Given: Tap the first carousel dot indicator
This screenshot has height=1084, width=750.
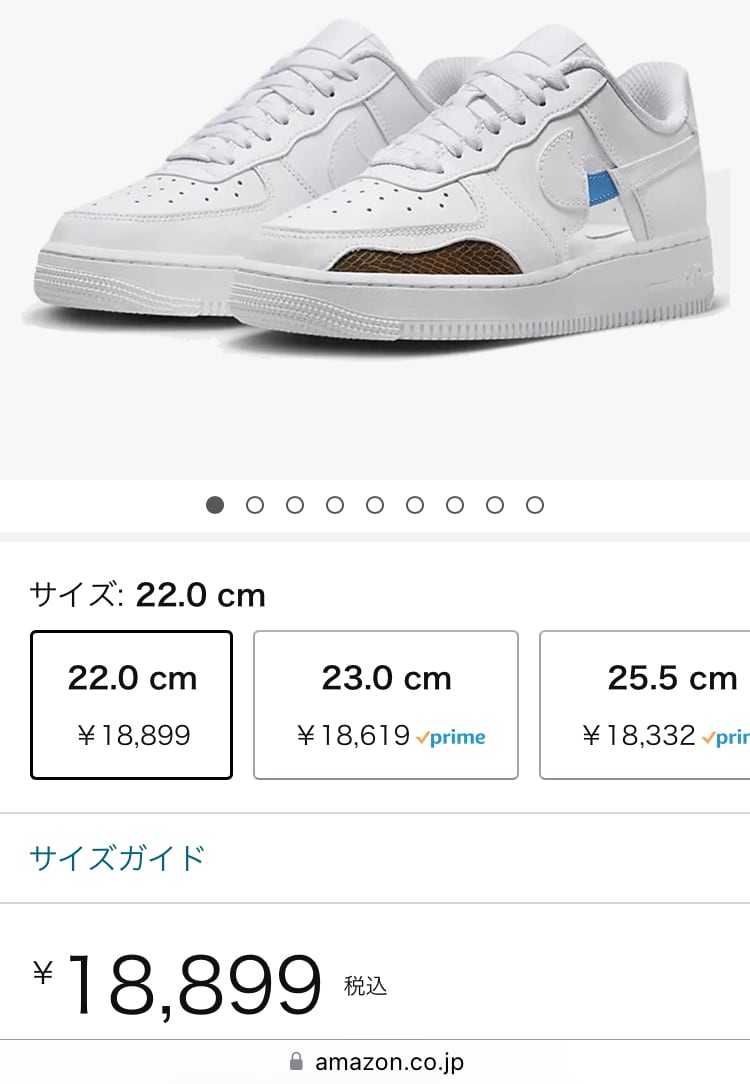Looking at the screenshot, I should (x=215, y=505).
